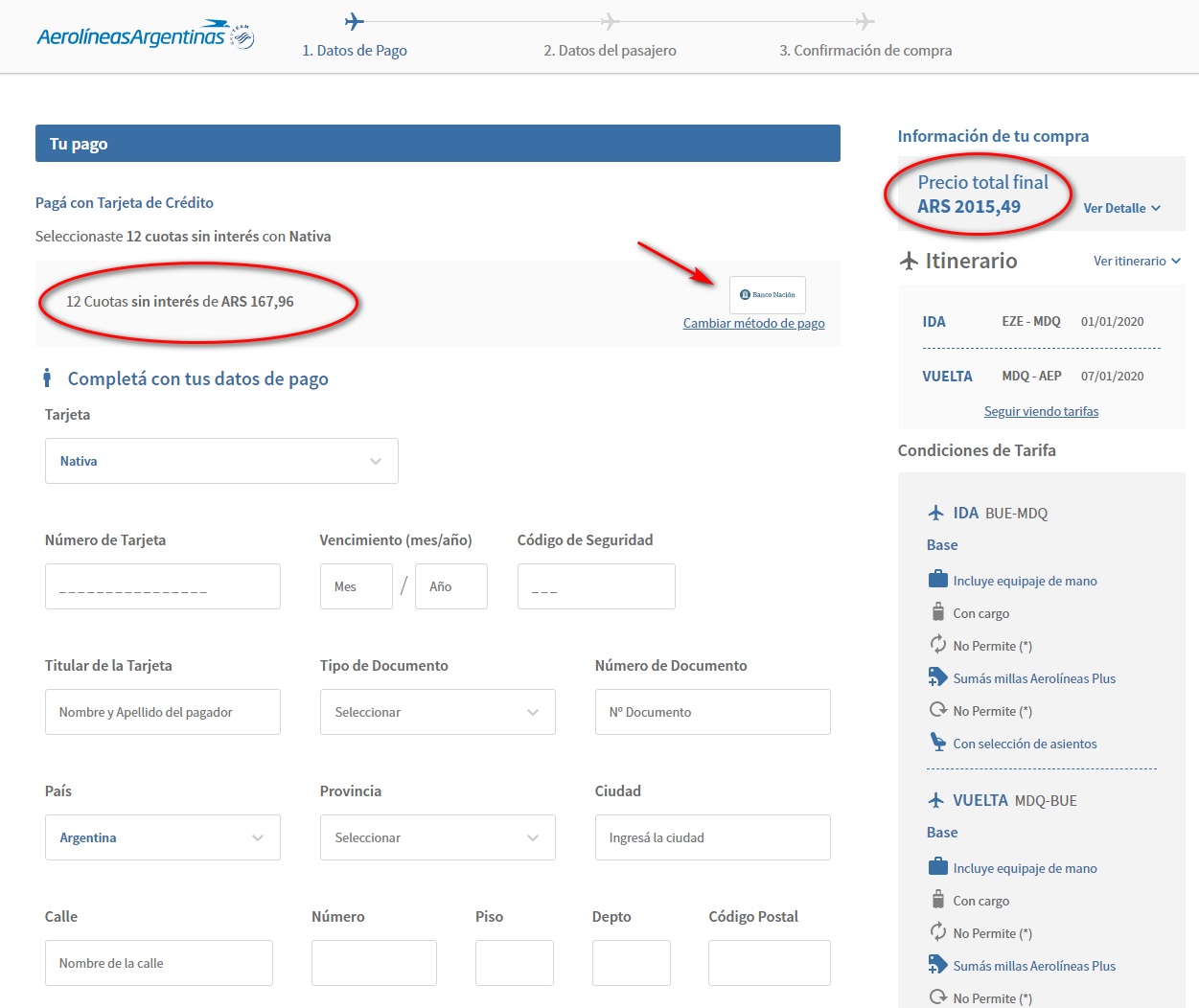Click the Condiciones de Tarifa heading
Image resolution: width=1199 pixels, height=1008 pixels.
[977, 450]
